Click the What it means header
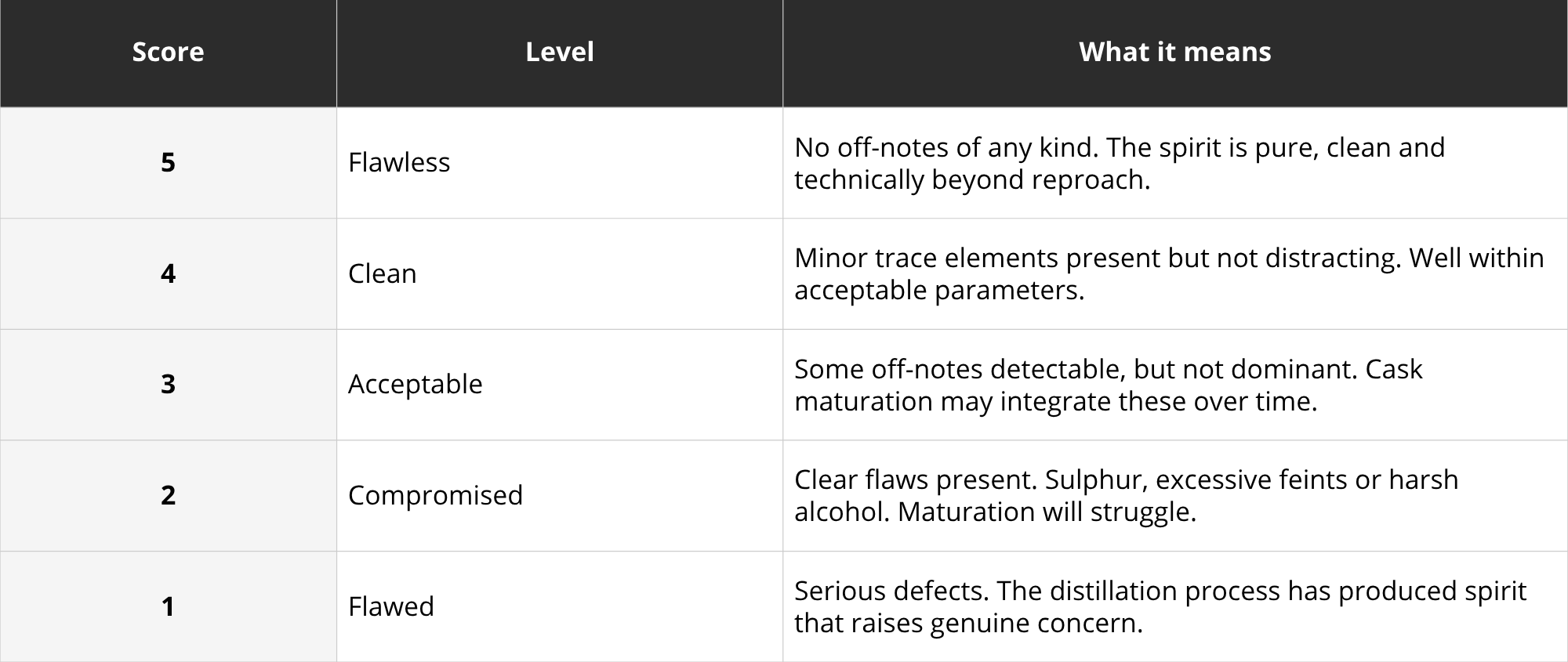This screenshot has height=662, width=1568. pos(1175,52)
